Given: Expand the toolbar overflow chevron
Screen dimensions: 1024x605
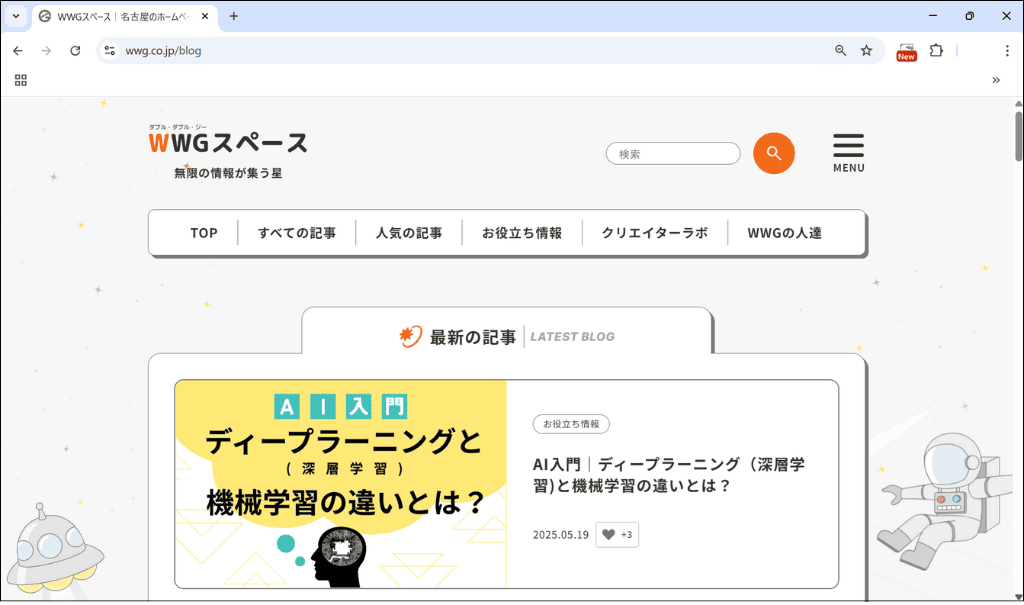Looking at the screenshot, I should [995, 80].
